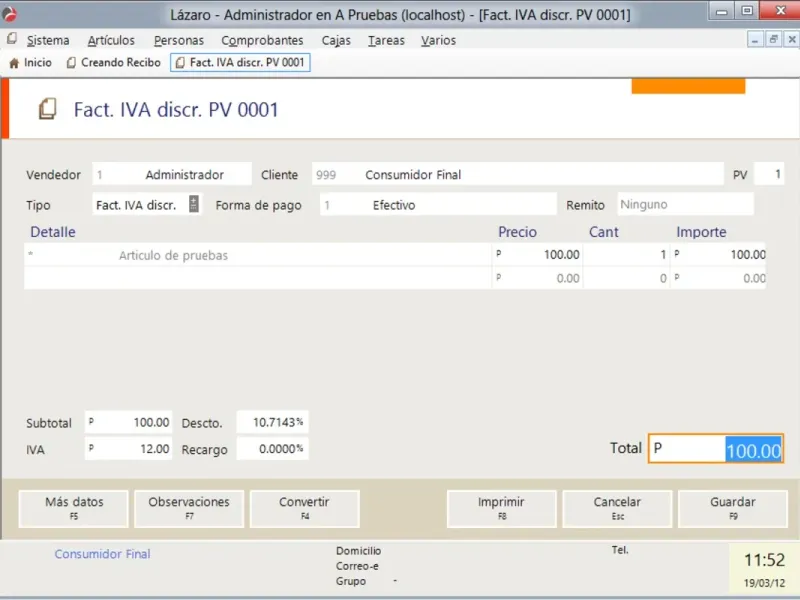Click the Correo-e label in footer
Viewport: 800px width, 600px height.
click(357, 566)
